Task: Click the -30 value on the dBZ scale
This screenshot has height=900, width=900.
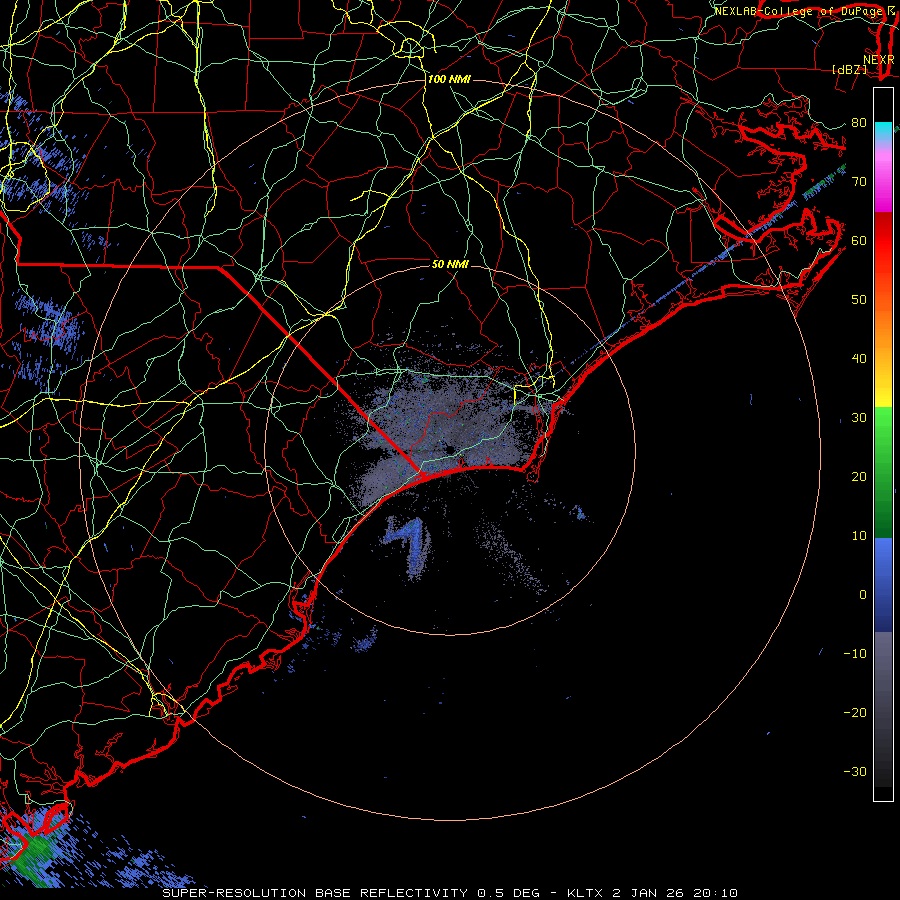Action: (855, 771)
